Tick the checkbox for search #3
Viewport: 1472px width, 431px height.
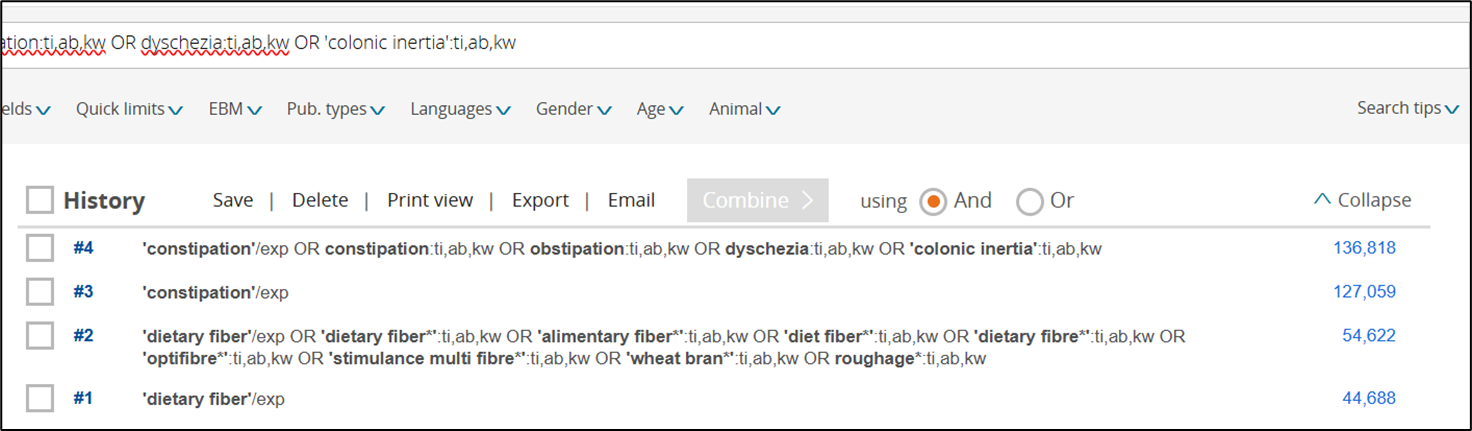40,292
